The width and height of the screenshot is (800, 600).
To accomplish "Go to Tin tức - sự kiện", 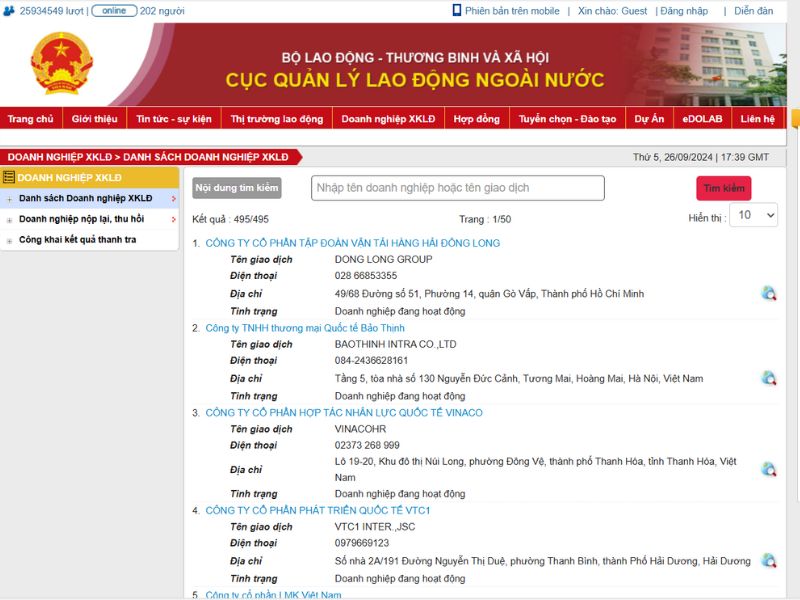I will [x=174, y=119].
